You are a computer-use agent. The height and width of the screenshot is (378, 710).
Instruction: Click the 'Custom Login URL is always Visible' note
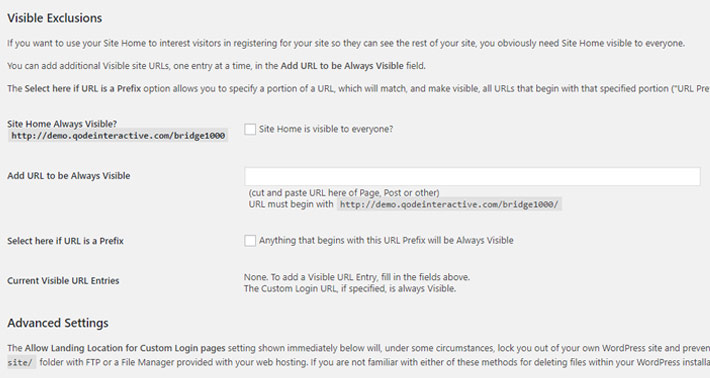point(350,288)
